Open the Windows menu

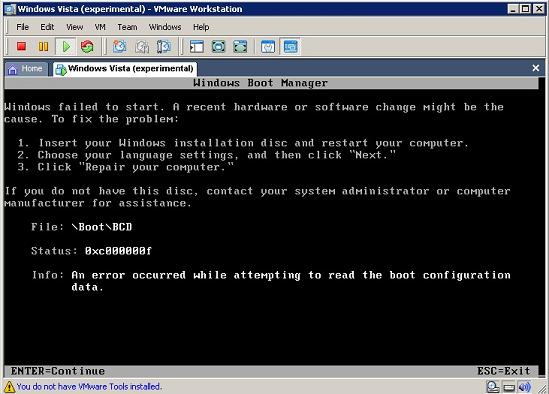165,27
